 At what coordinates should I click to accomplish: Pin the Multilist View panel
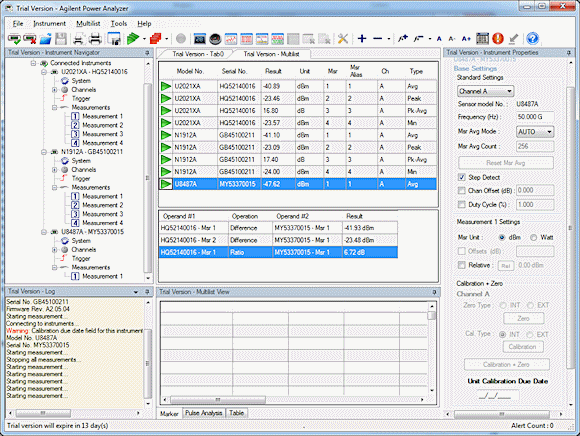point(434,292)
